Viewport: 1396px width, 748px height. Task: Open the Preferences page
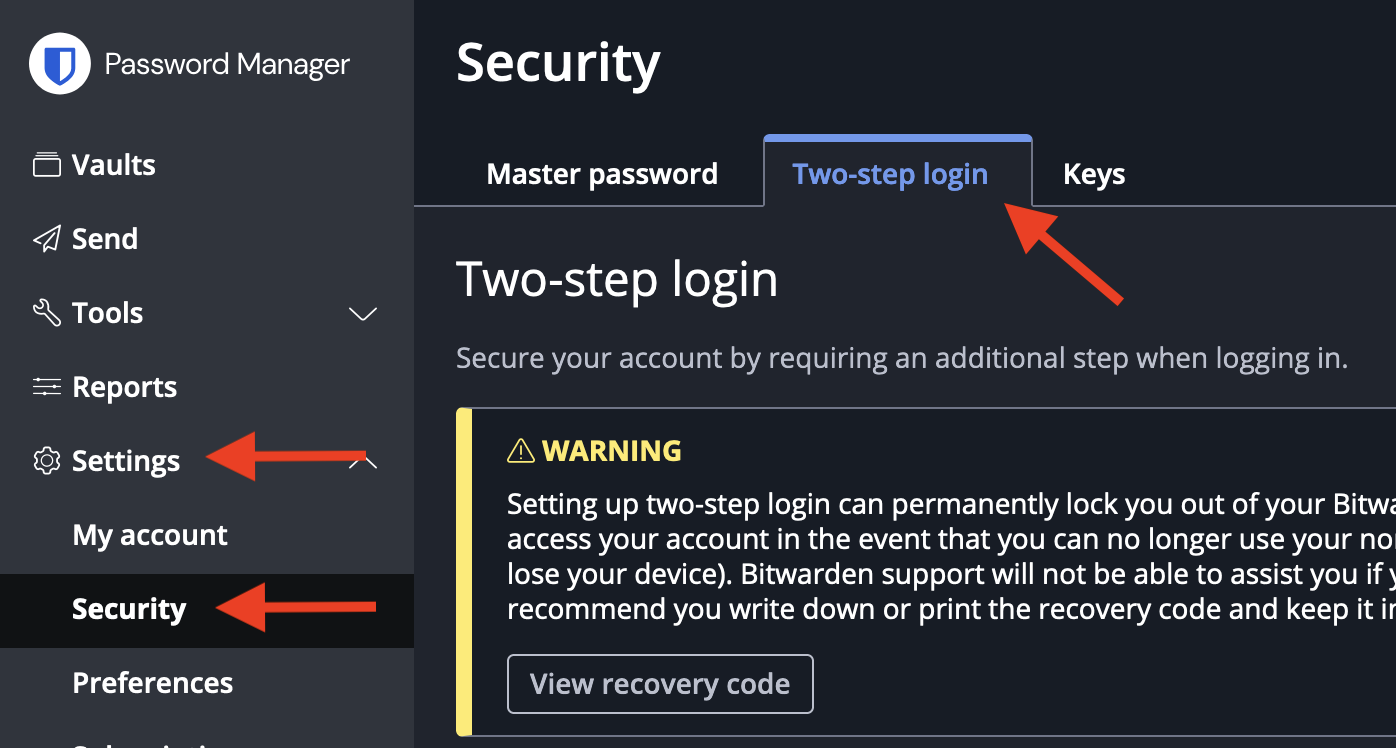click(x=152, y=682)
